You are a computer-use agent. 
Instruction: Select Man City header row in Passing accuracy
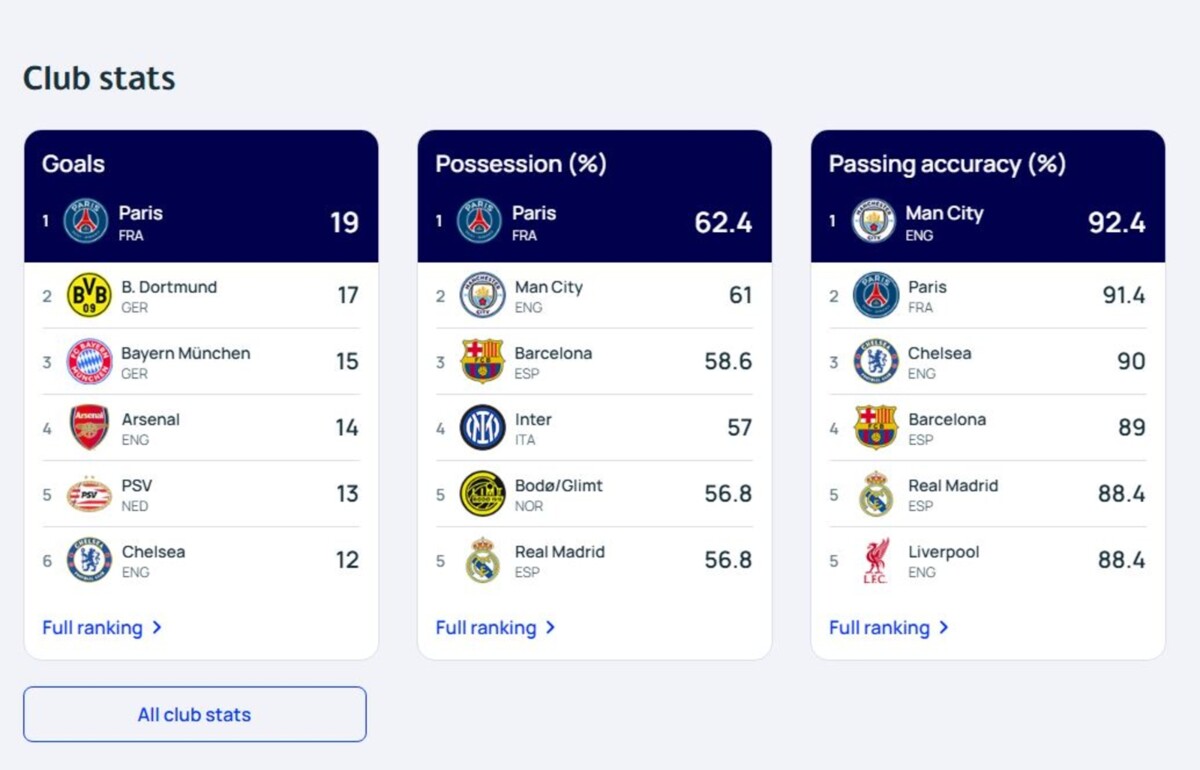988,222
